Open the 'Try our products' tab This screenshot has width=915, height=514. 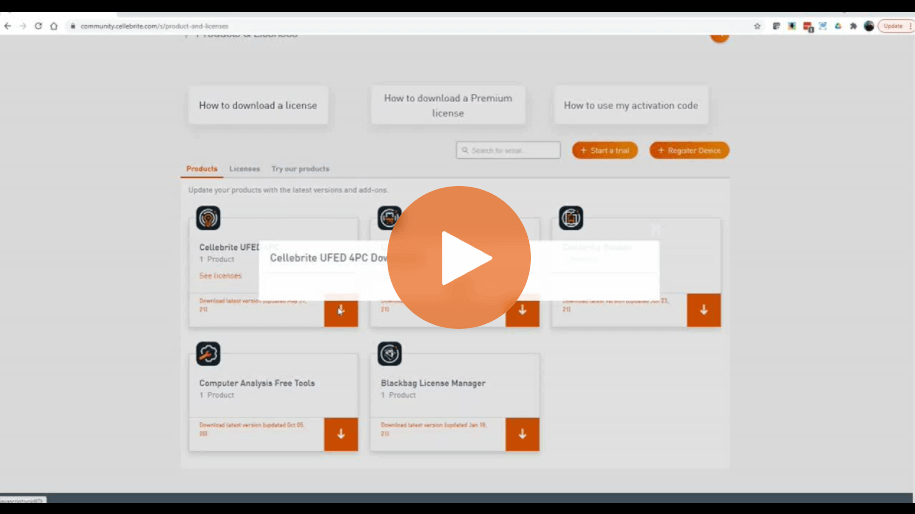(300, 169)
